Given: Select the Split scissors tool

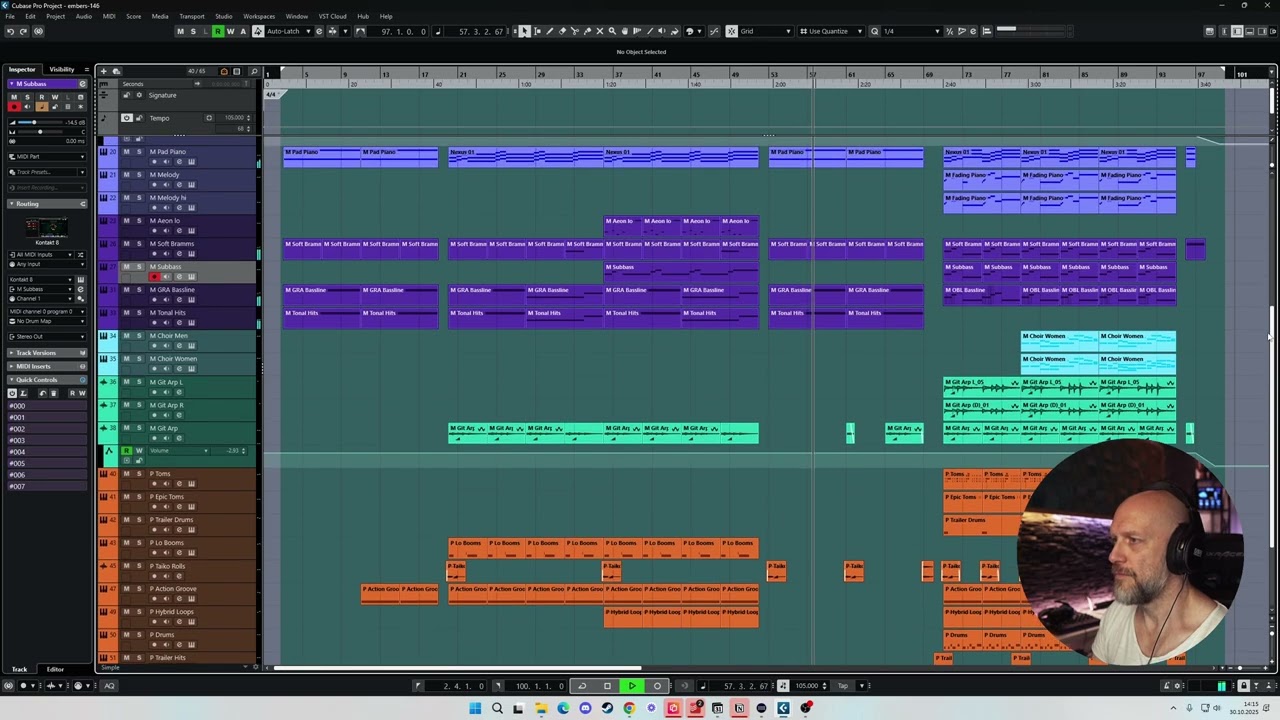Looking at the screenshot, I should (x=575, y=31).
